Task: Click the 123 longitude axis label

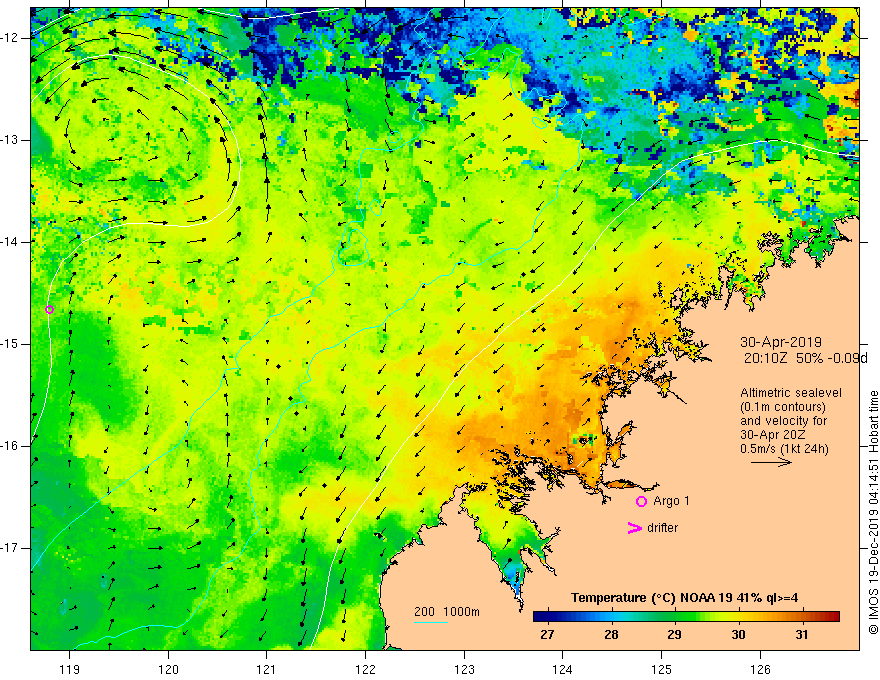Action: (x=464, y=669)
